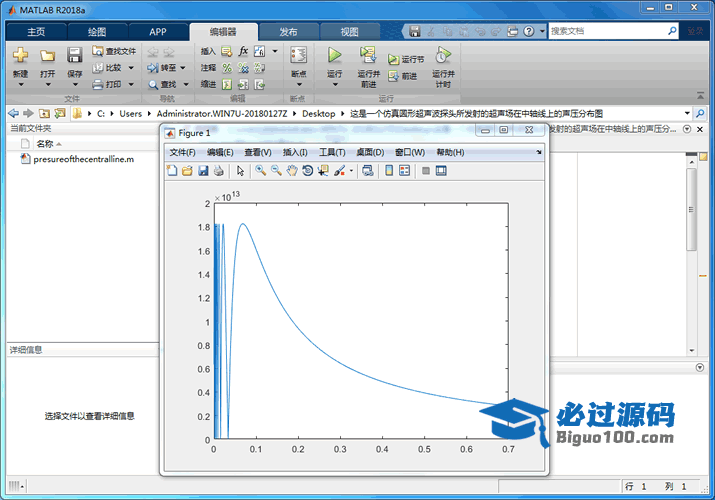Click Print Figure icon in Figure toolbar
Viewport: 715px width, 500px height.
219,171
